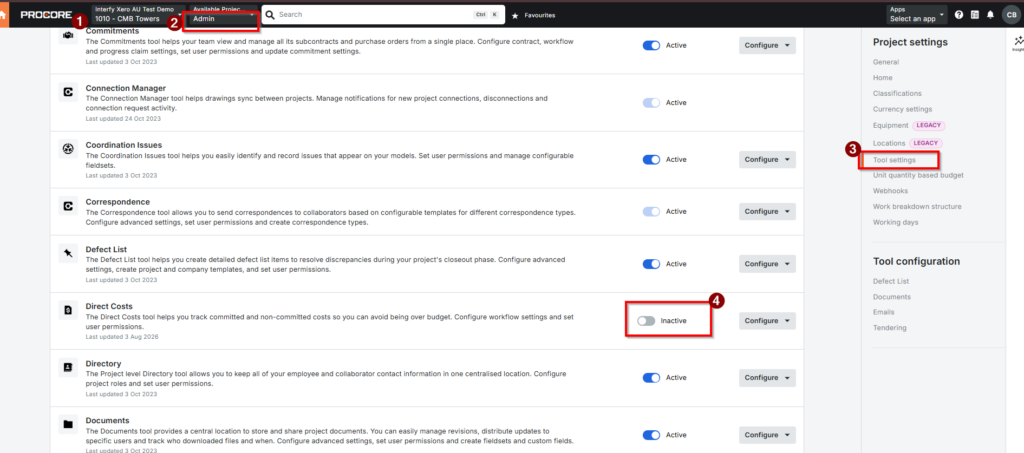Open the Configure dropdown for Directory

tap(767, 377)
